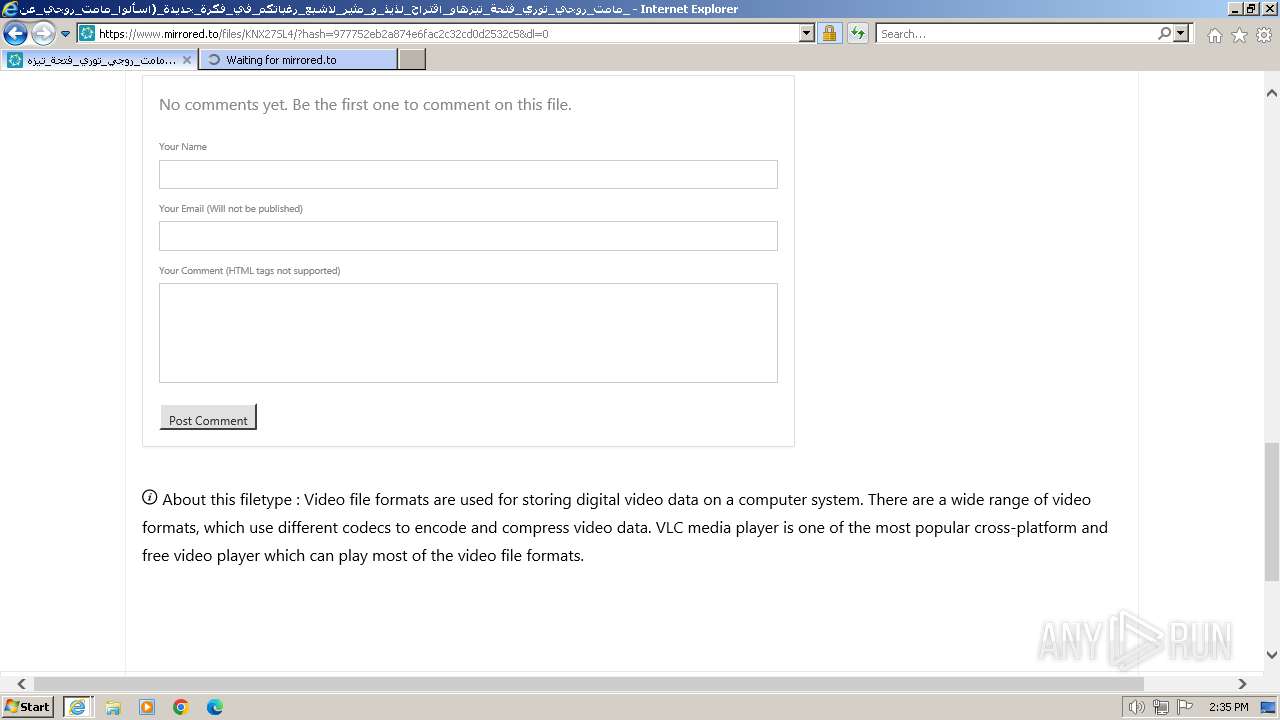Click the vertical scrollbar up arrow
The height and width of the screenshot is (720, 1280).
[1271, 93]
